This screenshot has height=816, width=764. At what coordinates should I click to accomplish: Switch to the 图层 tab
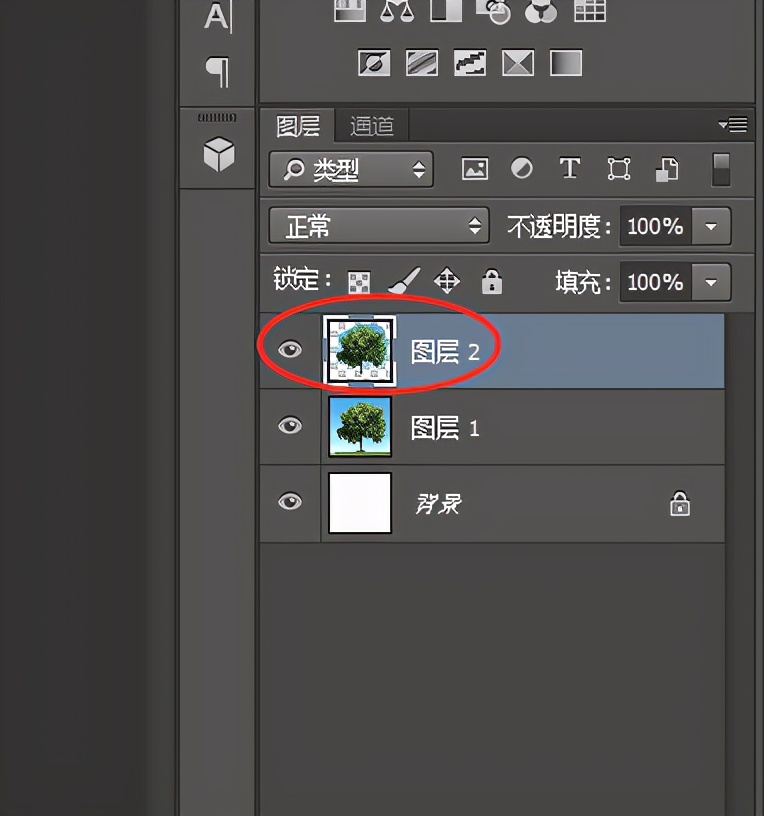pos(298,126)
